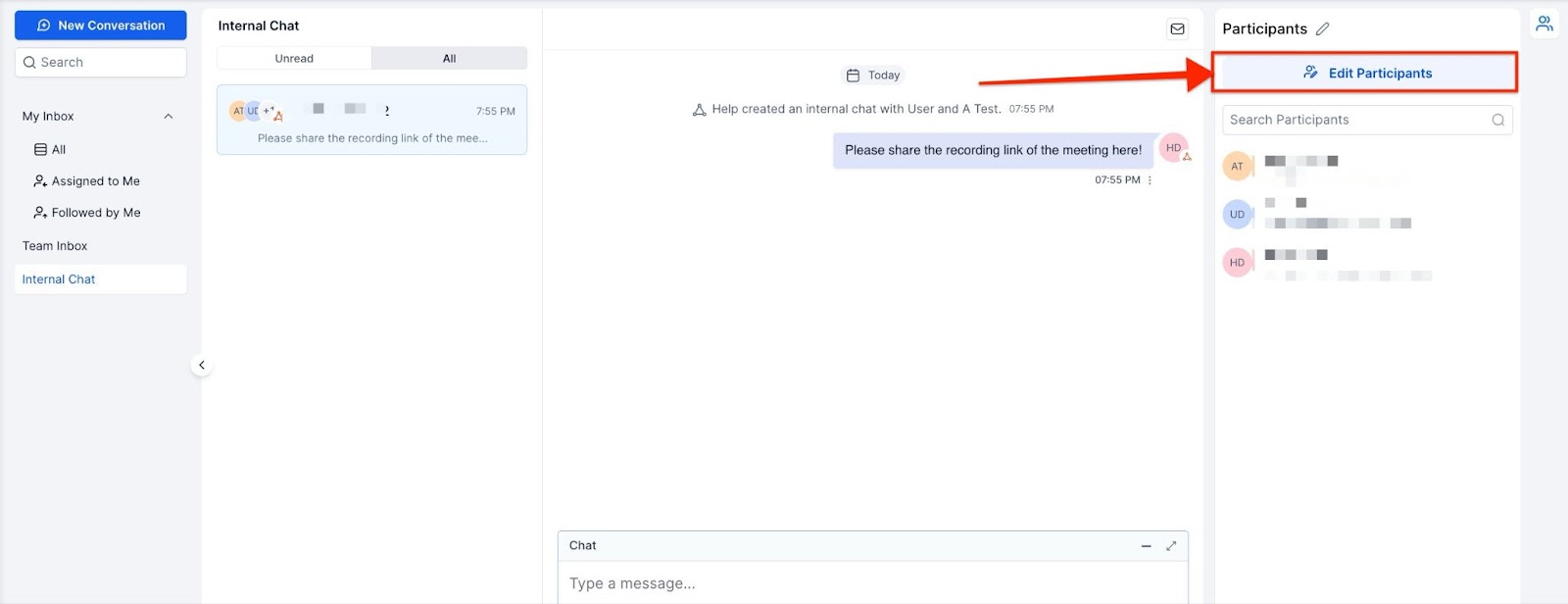Start a New Conversation
The width and height of the screenshot is (1568, 604).
101,25
